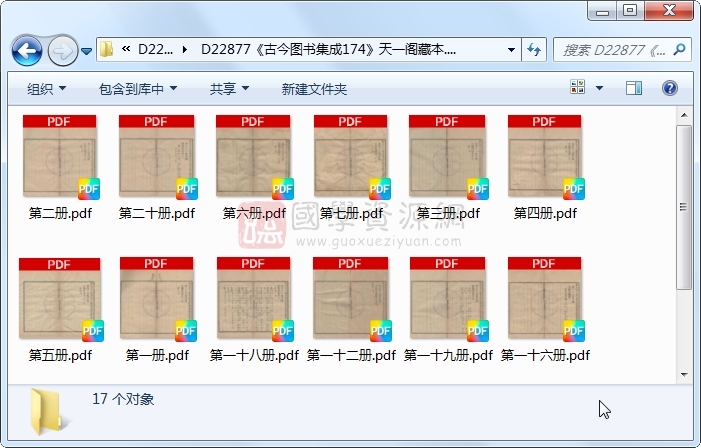Click the file name 第二册.pdf
Viewport: 701px width, 448px height.
(x=60, y=213)
